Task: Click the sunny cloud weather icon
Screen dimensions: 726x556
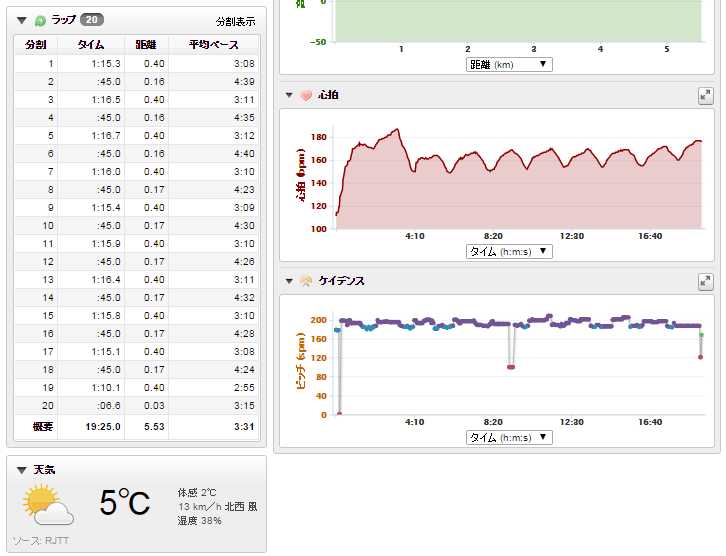Action: click(48, 504)
